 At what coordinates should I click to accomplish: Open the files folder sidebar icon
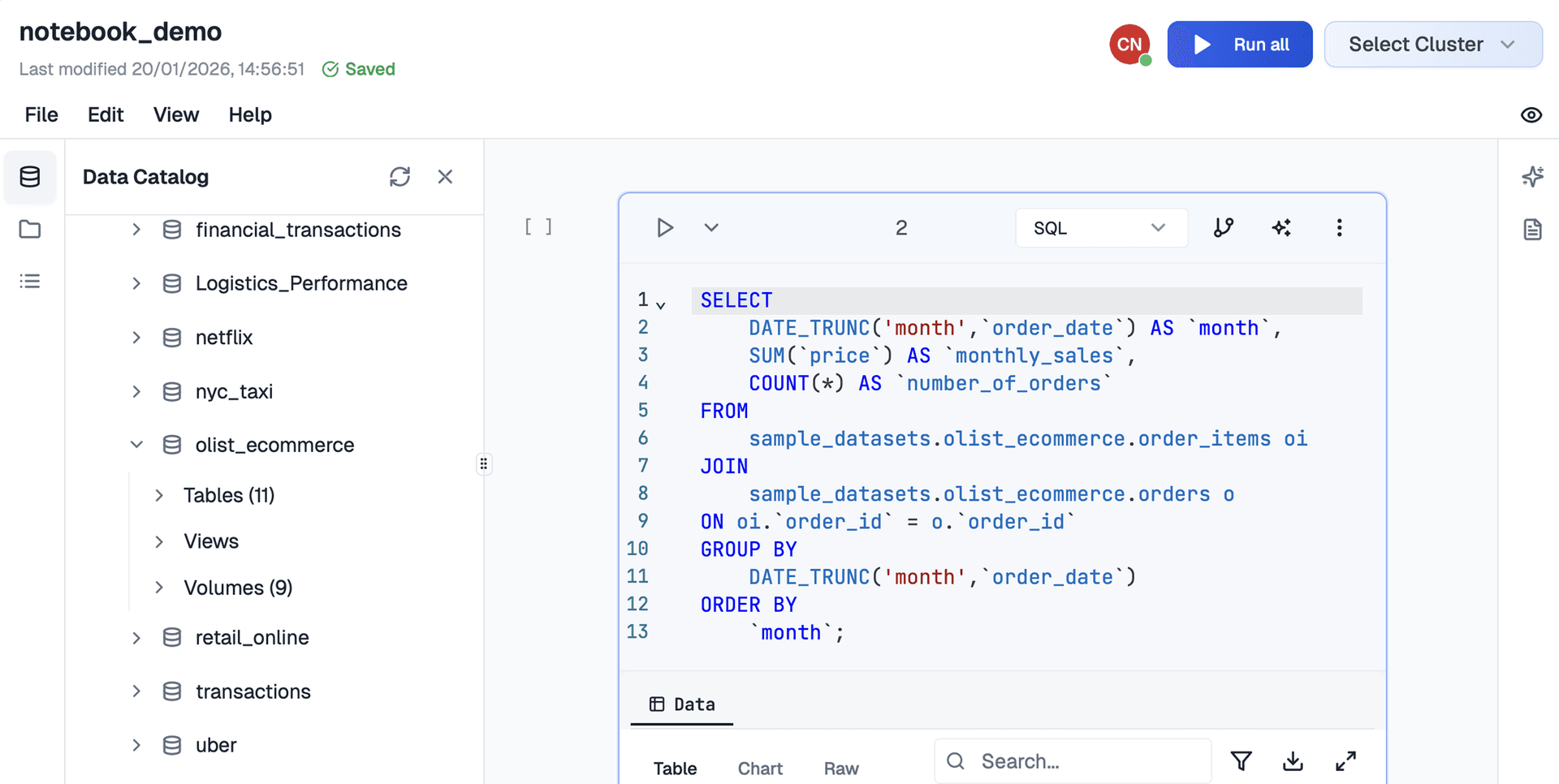30,230
